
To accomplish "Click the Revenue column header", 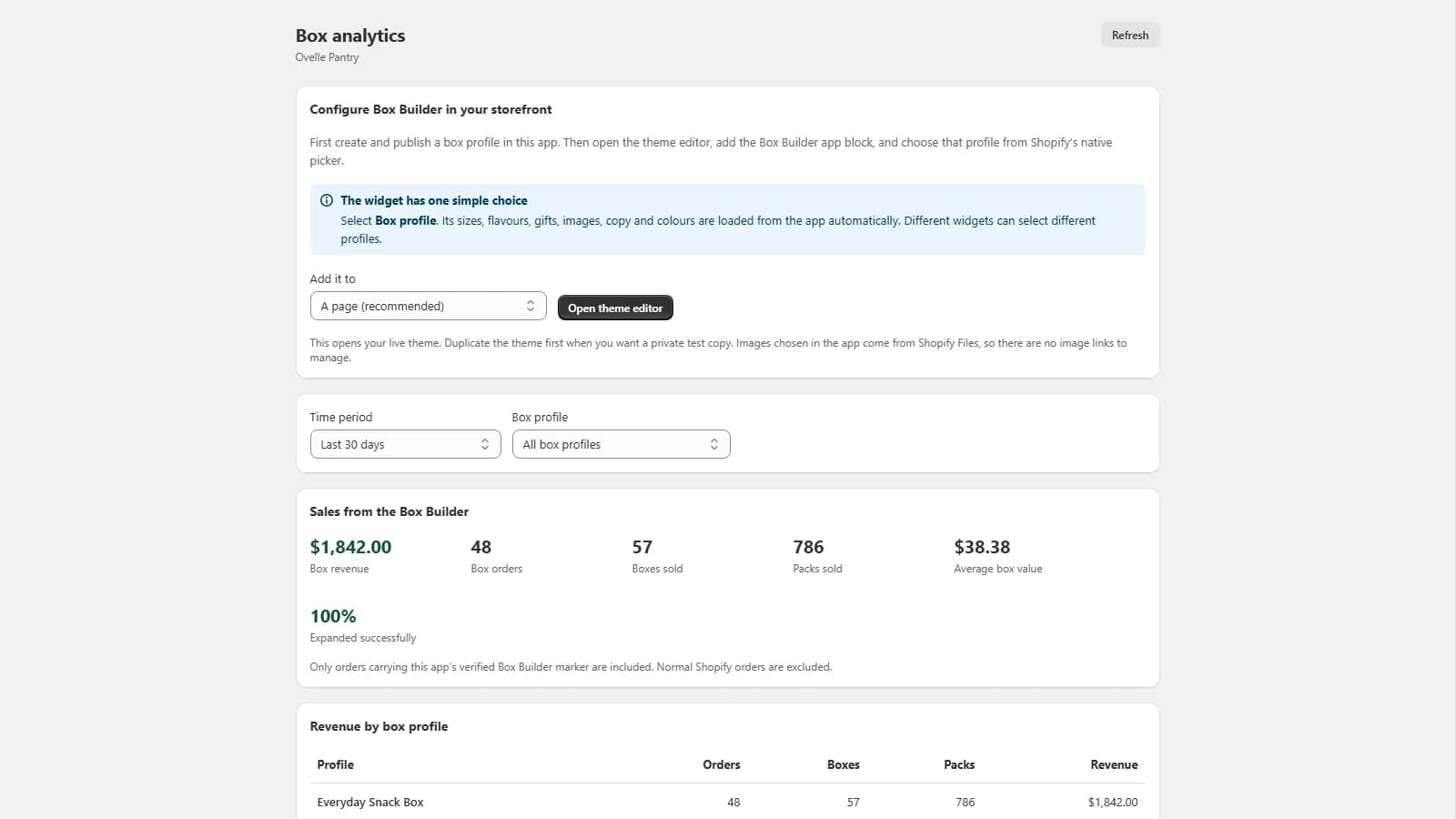I will (1114, 764).
